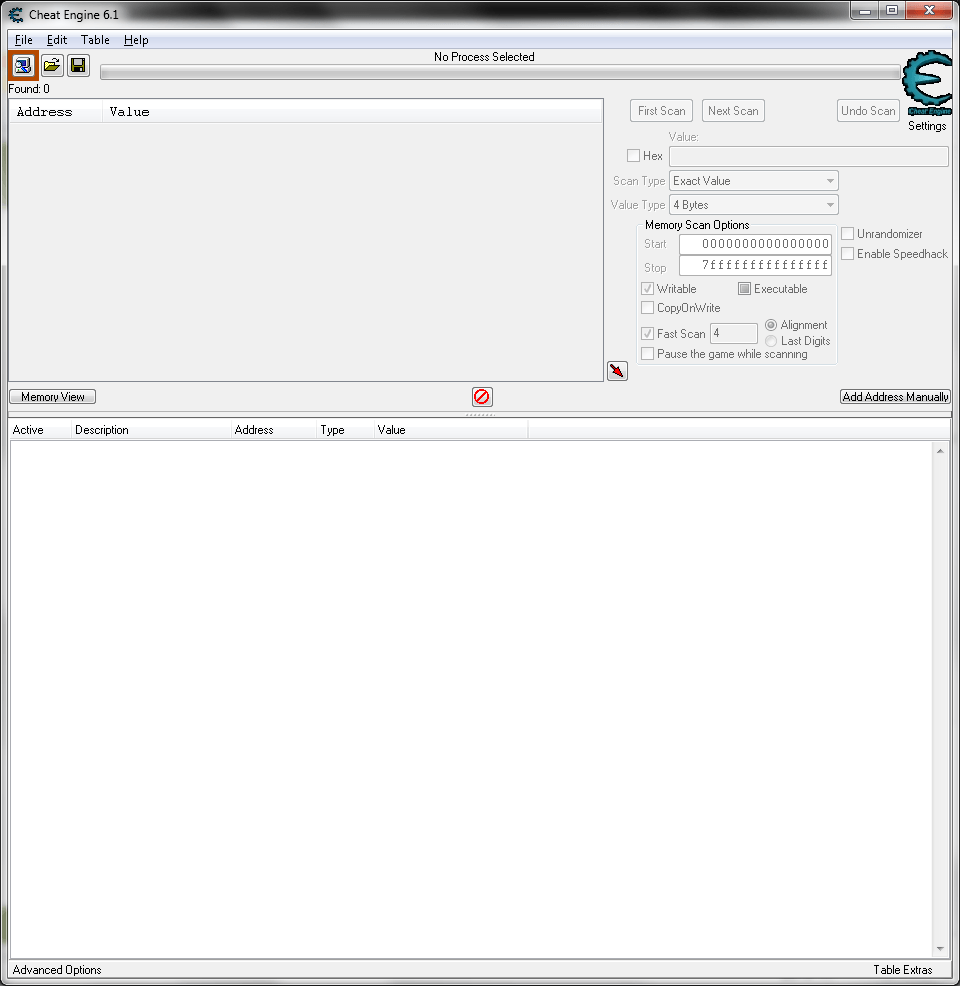This screenshot has width=960, height=986.
Task: Click the red arrow add-to-list icon
Action: [x=617, y=371]
